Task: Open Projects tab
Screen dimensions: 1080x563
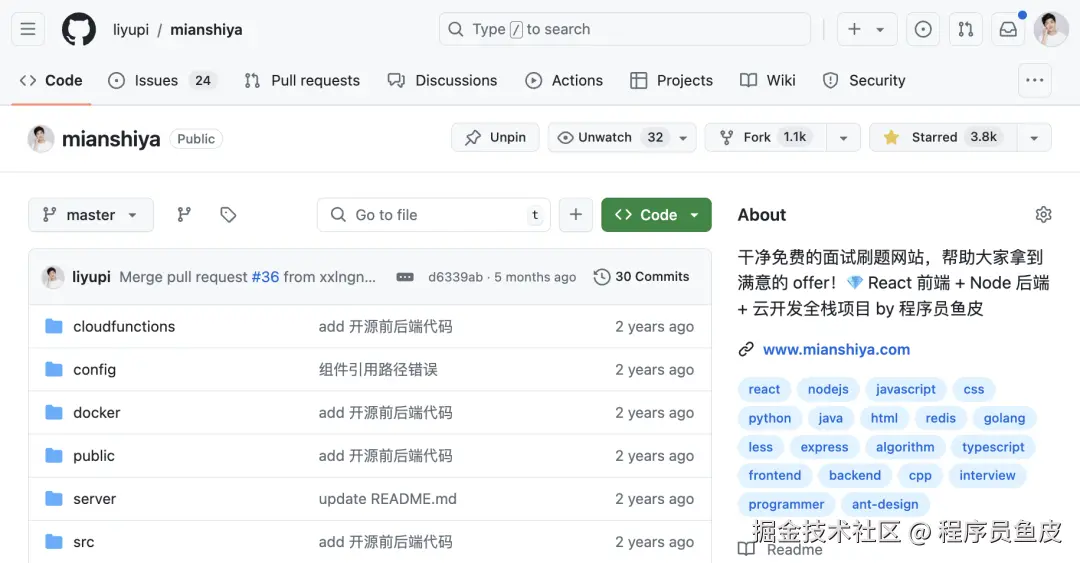Action: coord(672,81)
